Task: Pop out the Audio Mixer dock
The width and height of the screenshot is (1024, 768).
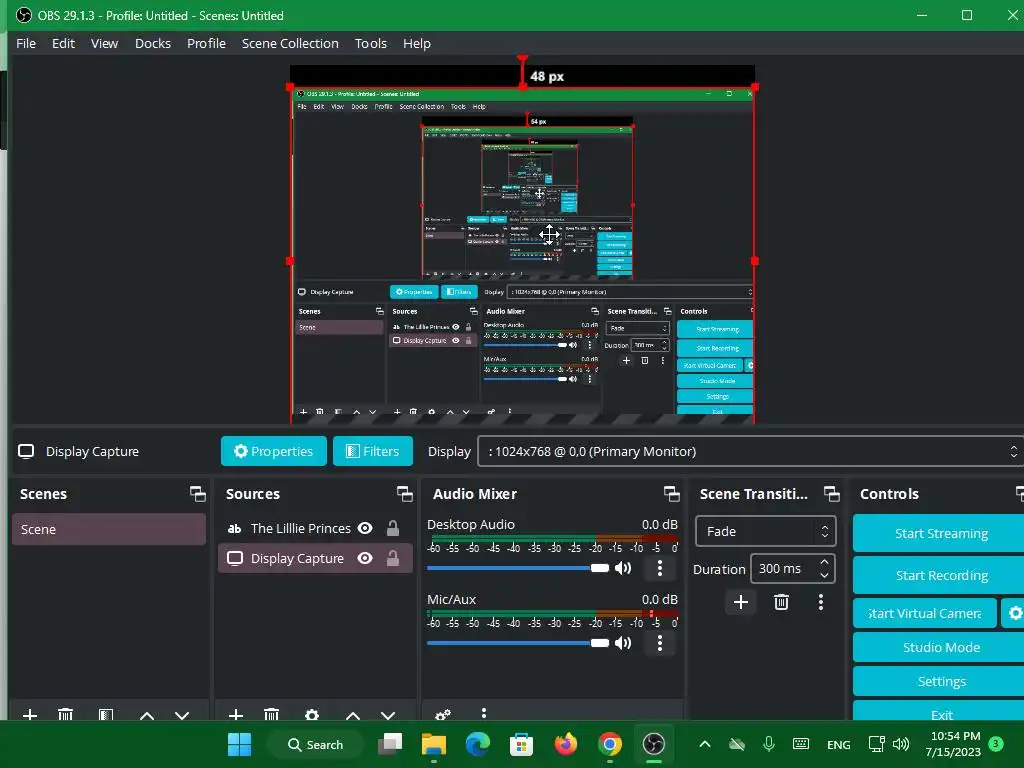Action: tap(671, 494)
